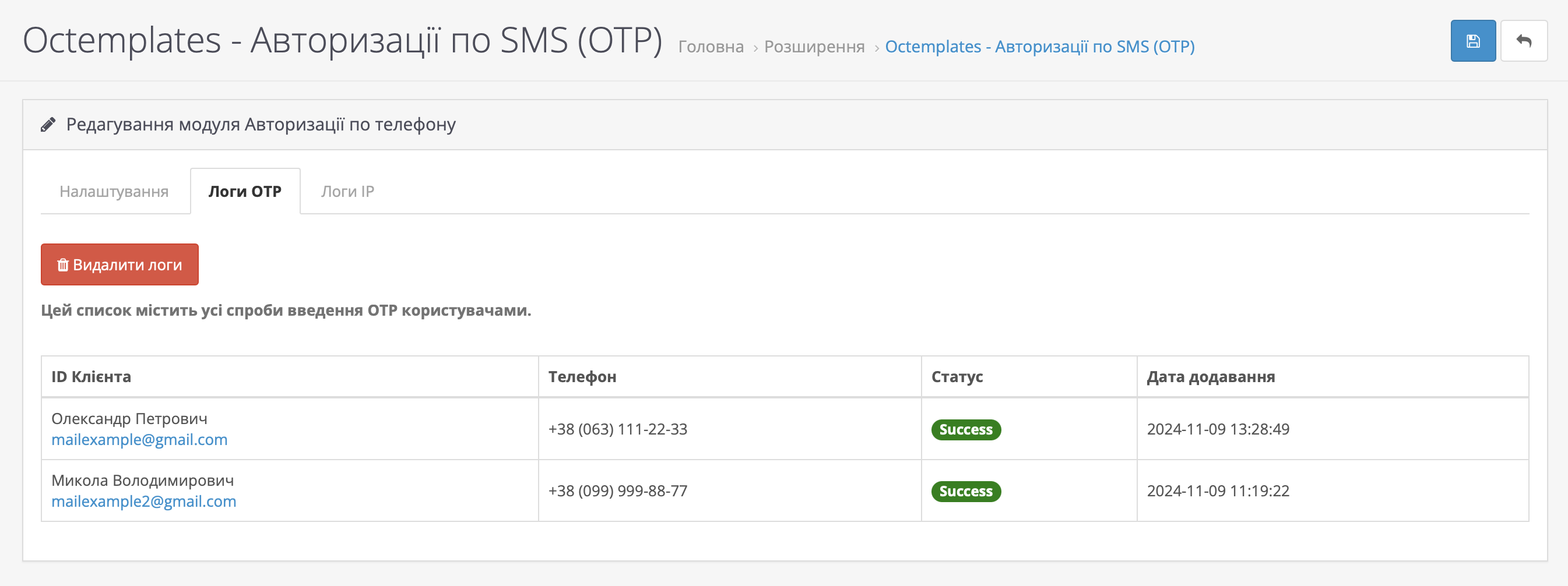Click the Телефон column header
Viewport: 1568px width, 586px height.
coord(582,377)
